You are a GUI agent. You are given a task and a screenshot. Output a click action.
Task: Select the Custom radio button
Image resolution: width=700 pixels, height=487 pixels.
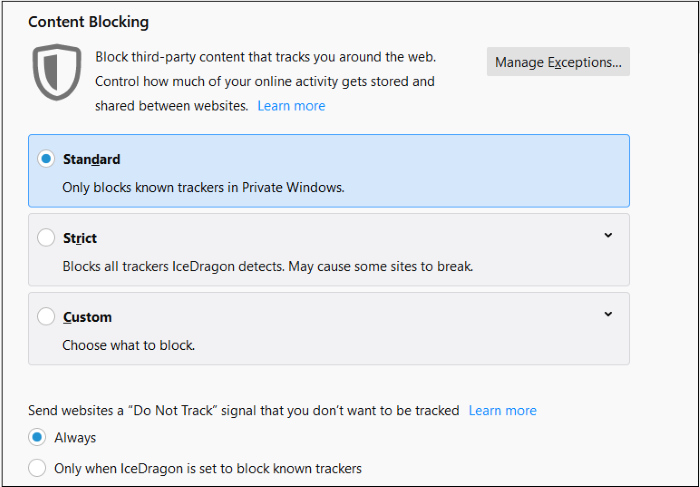tap(46, 316)
